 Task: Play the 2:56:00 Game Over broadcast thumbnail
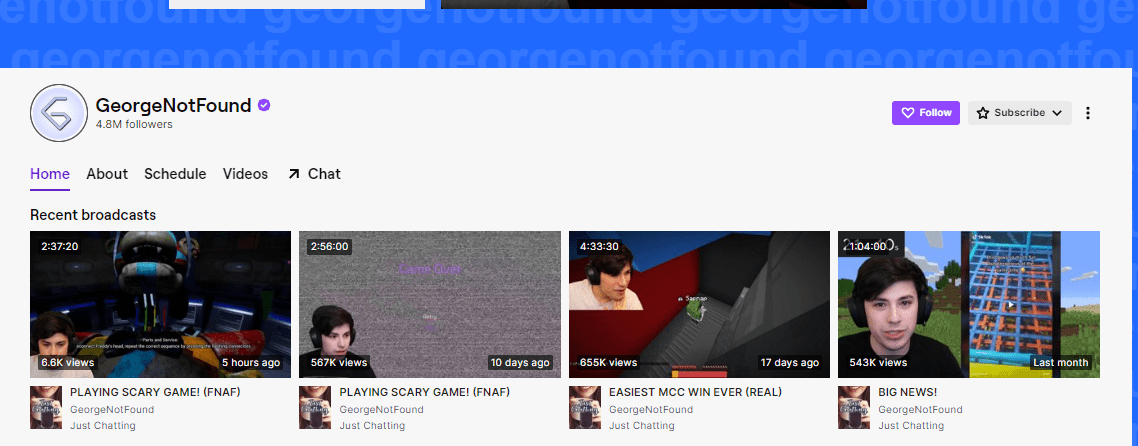tap(430, 305)
